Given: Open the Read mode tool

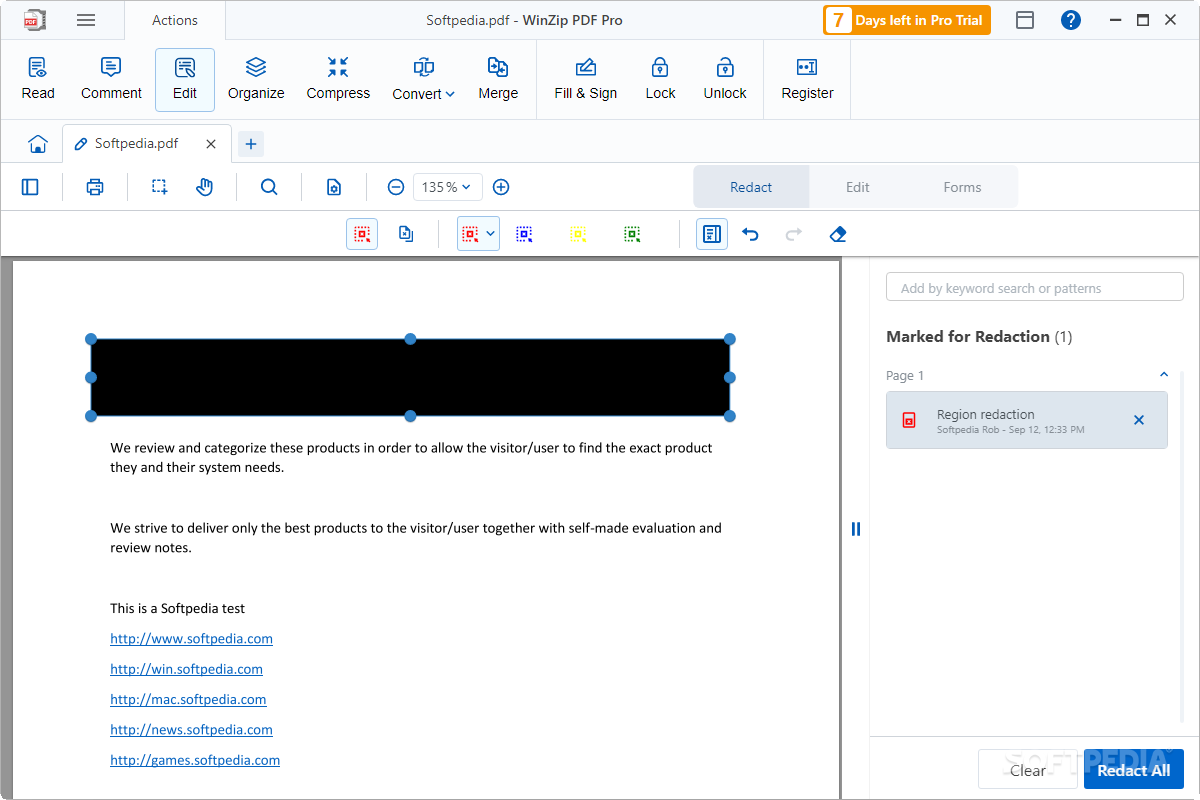Looking at the screenshot, I should 38,79.
